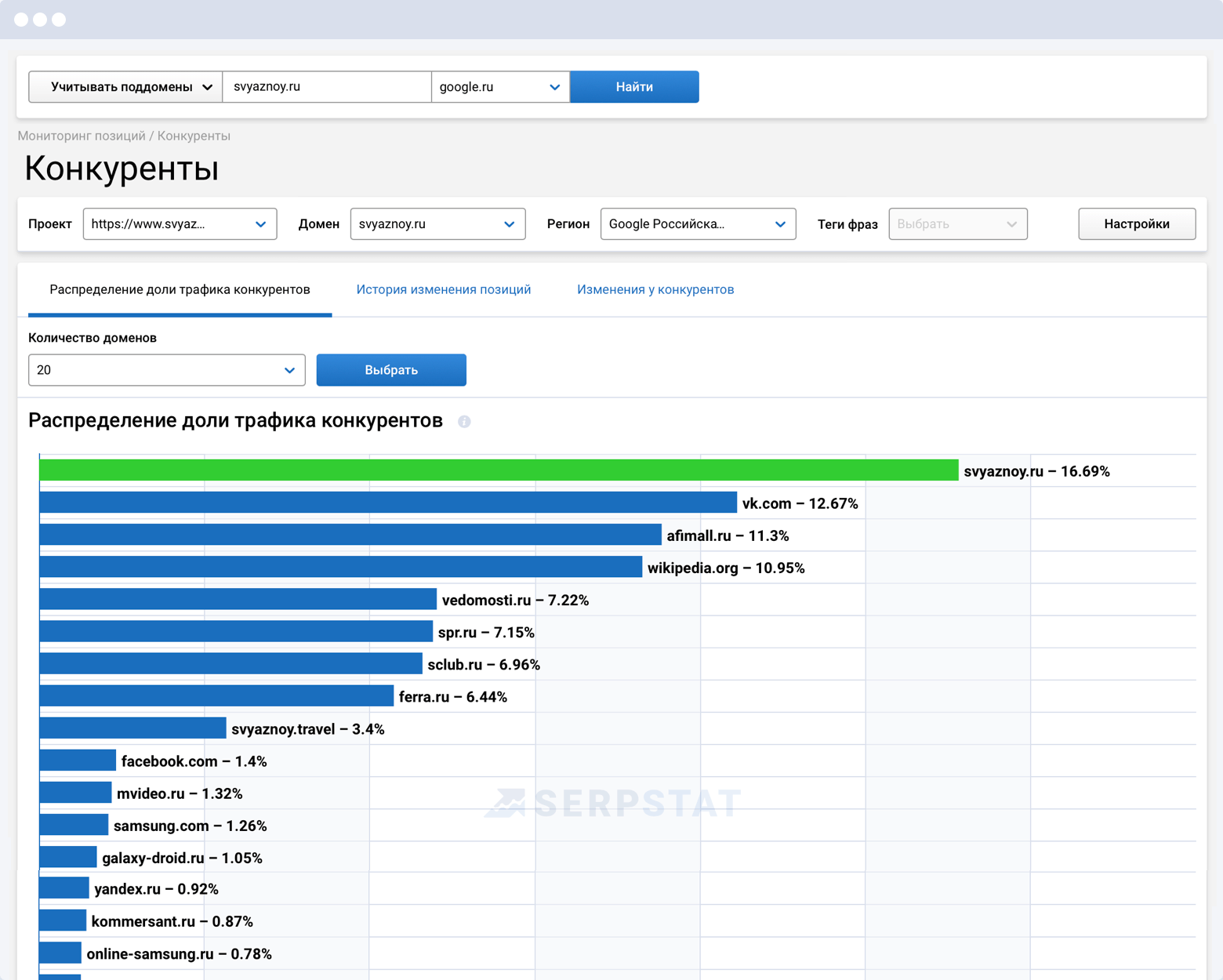
Task: Focus the svyaznoy.ru domain search field
Action: 326,87
